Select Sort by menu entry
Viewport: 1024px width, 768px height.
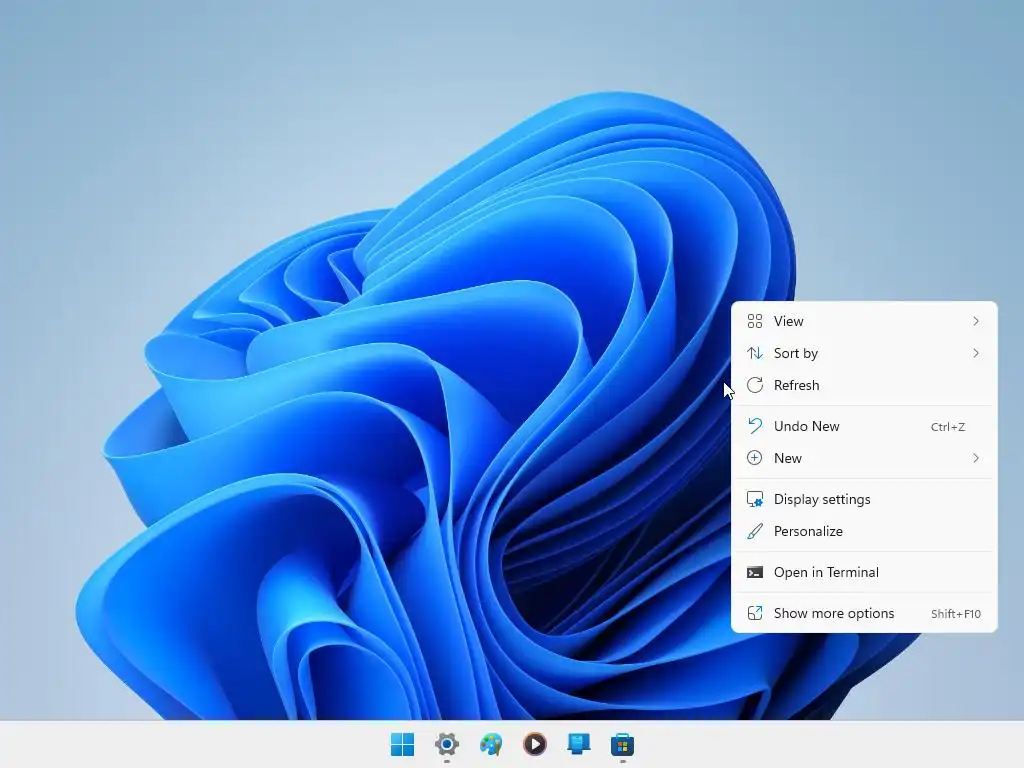tap(864, 353)
